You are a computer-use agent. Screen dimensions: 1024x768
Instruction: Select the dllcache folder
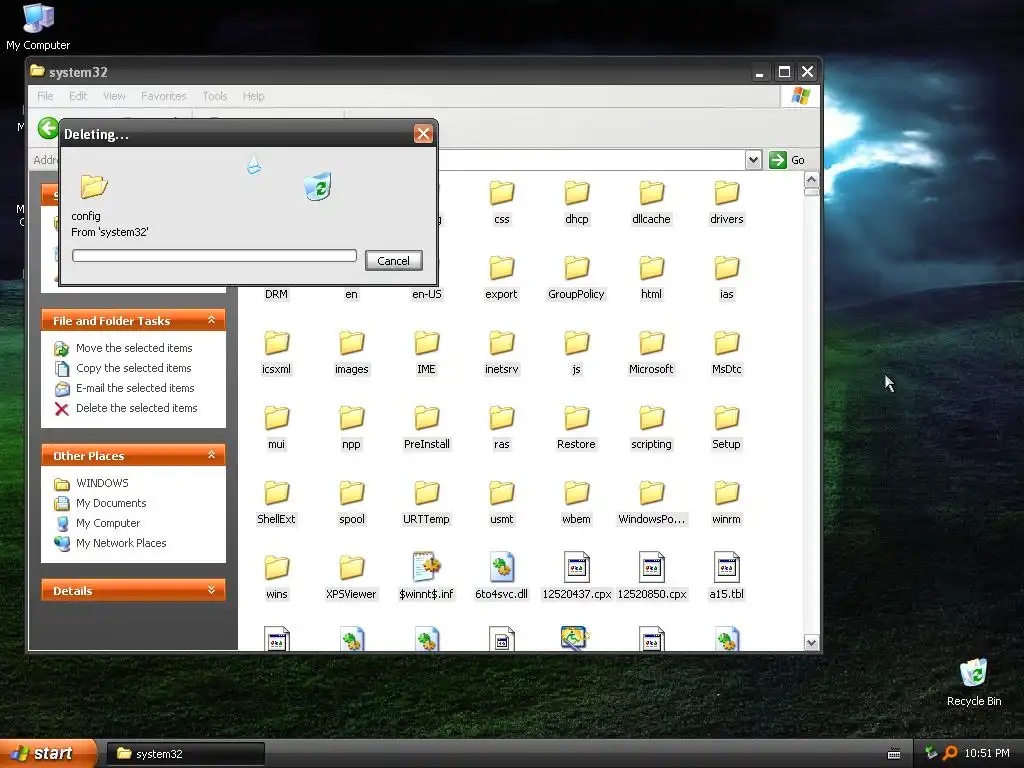pos(651,203)
